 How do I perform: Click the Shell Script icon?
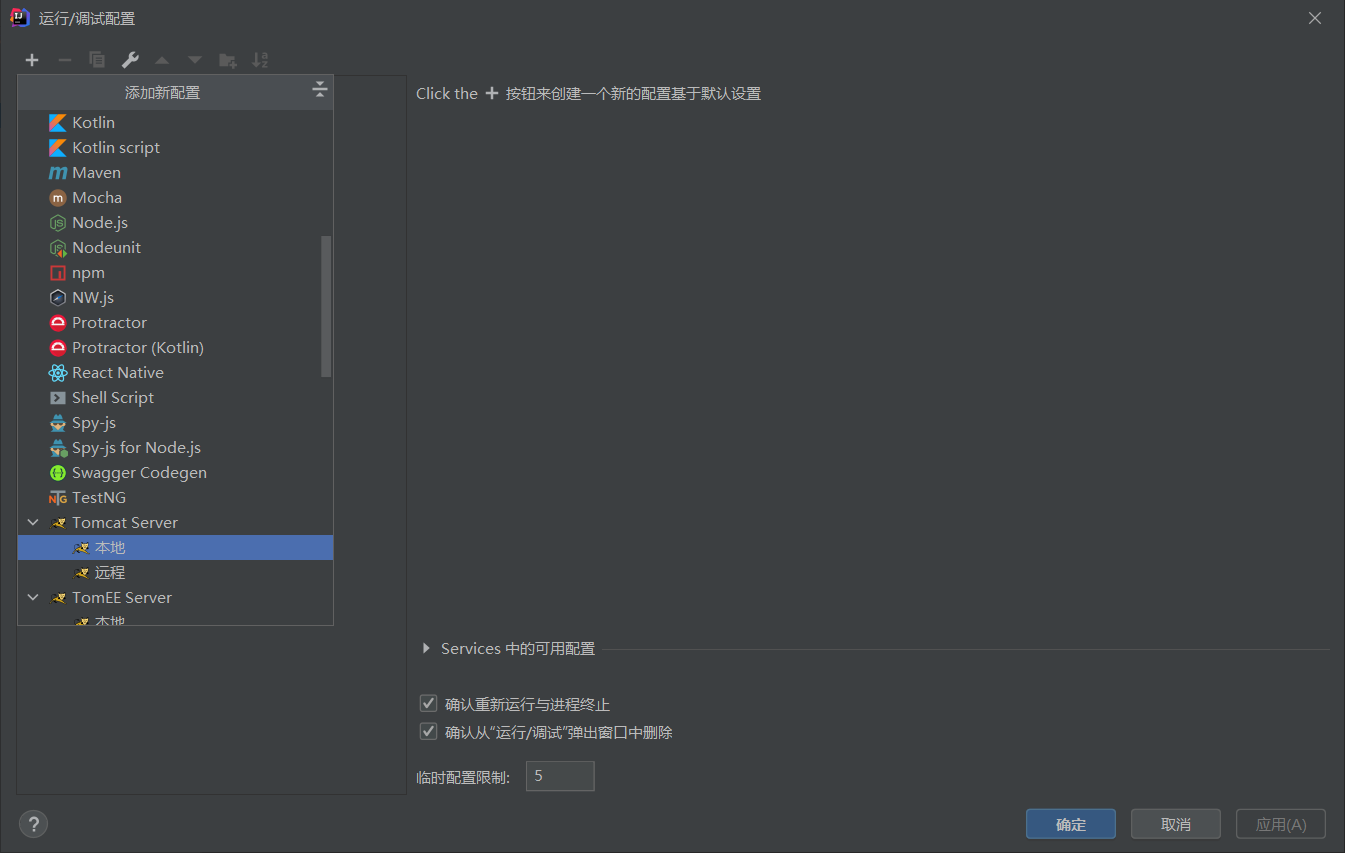click(58, 397)
